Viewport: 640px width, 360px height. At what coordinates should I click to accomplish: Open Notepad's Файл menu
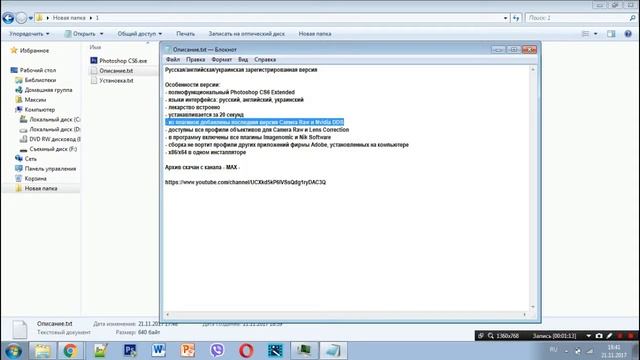(173, 60)
